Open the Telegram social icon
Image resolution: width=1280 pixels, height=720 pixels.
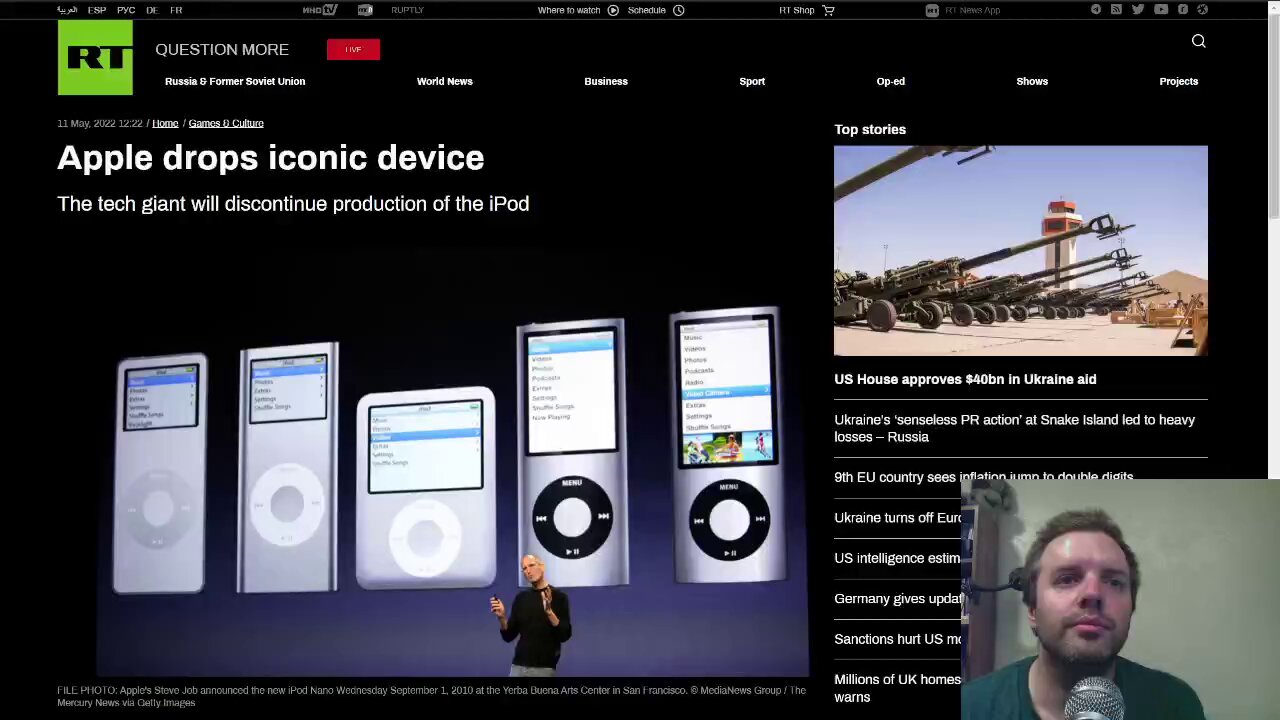tap(1096, 10)
